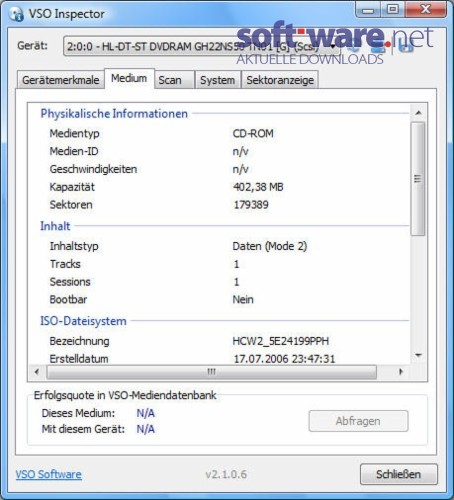Click the ISO-Dateisystem section heading
This screenshot has height=500, width=454.
pyautogui.click(x=83, y=321)
